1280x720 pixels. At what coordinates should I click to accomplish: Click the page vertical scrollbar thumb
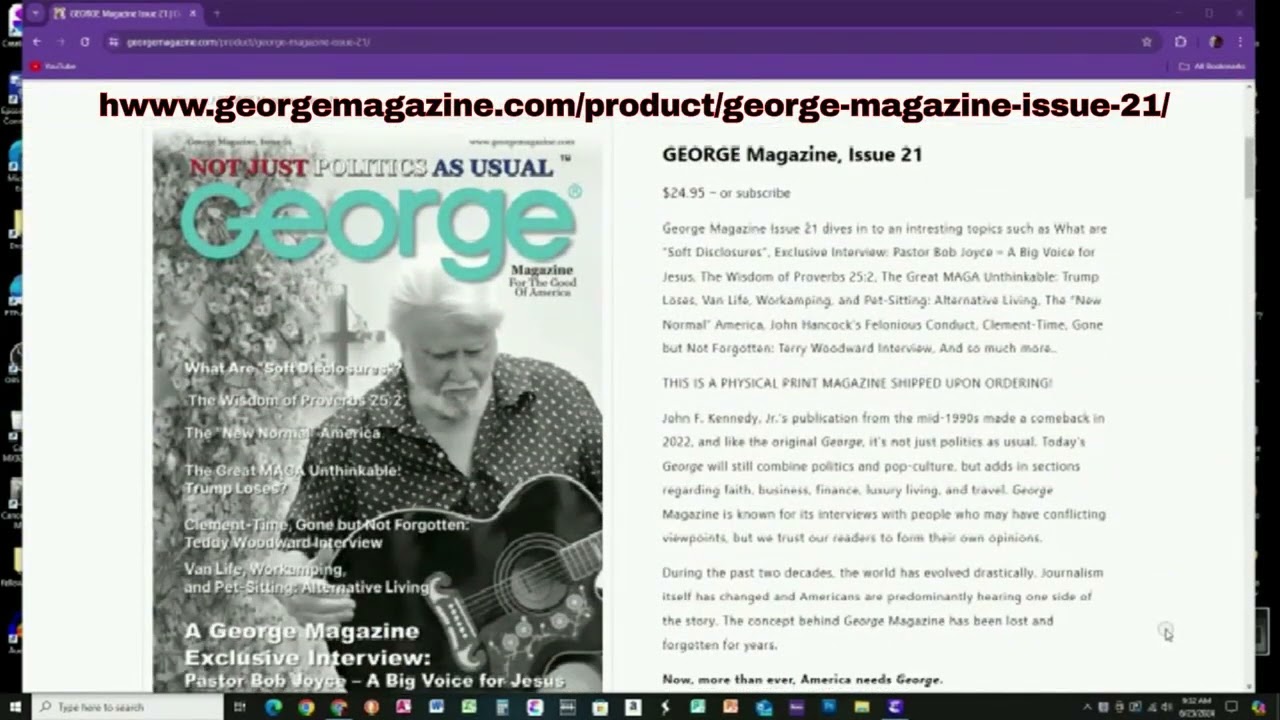point(1249,168)
